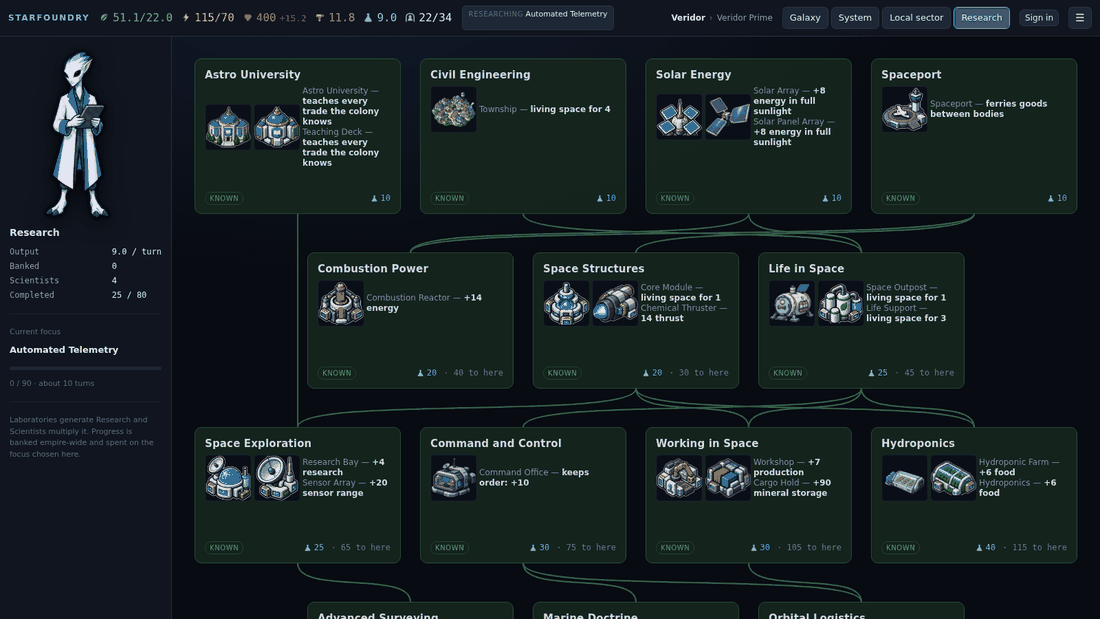1100x619 pixels.
Task: Select the Command and Control card title
Action: pyautogui.click(x=495, y=443)
